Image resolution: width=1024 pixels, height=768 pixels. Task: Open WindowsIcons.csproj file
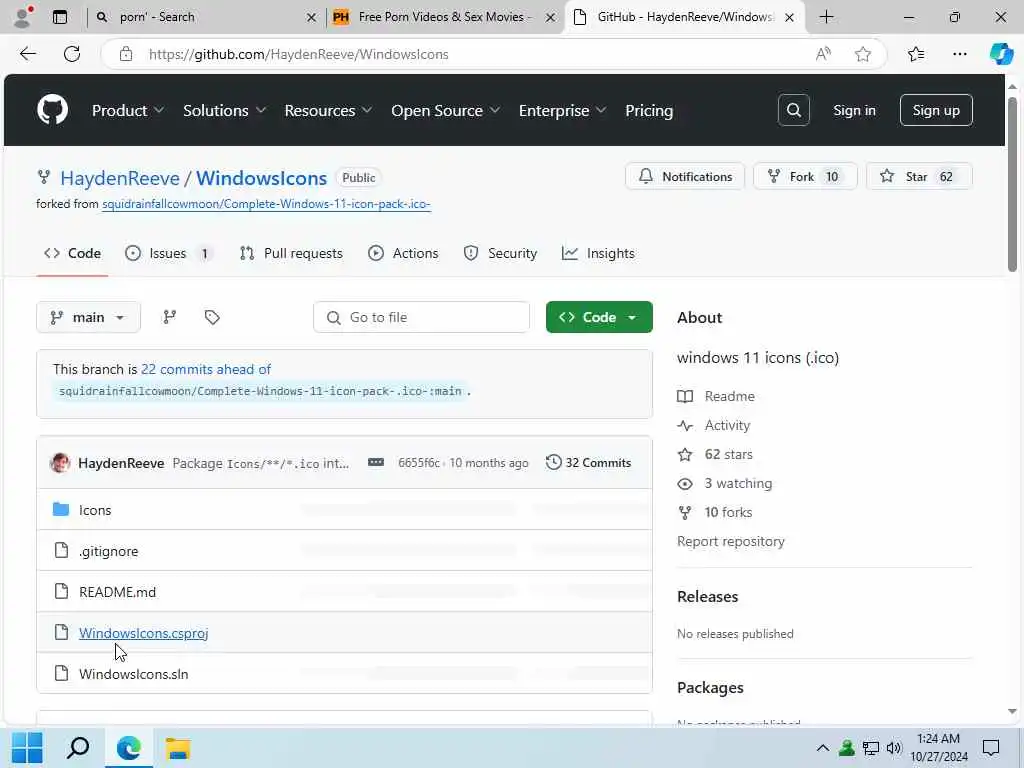pos(144,633)
